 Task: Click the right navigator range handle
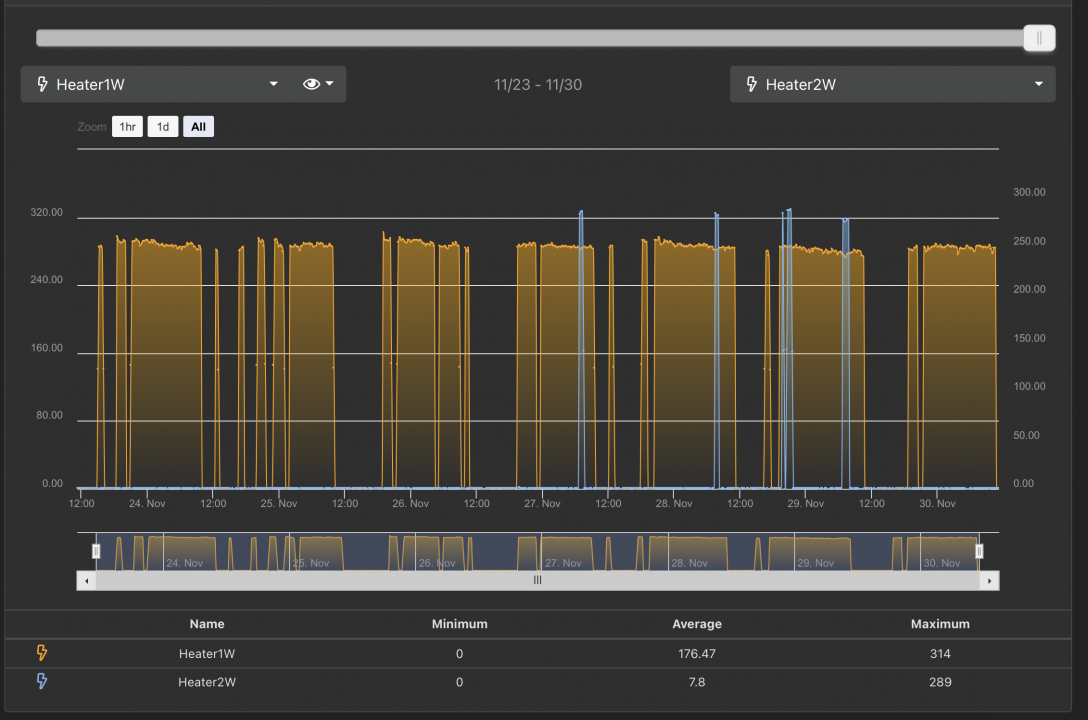tap(979, 551)
